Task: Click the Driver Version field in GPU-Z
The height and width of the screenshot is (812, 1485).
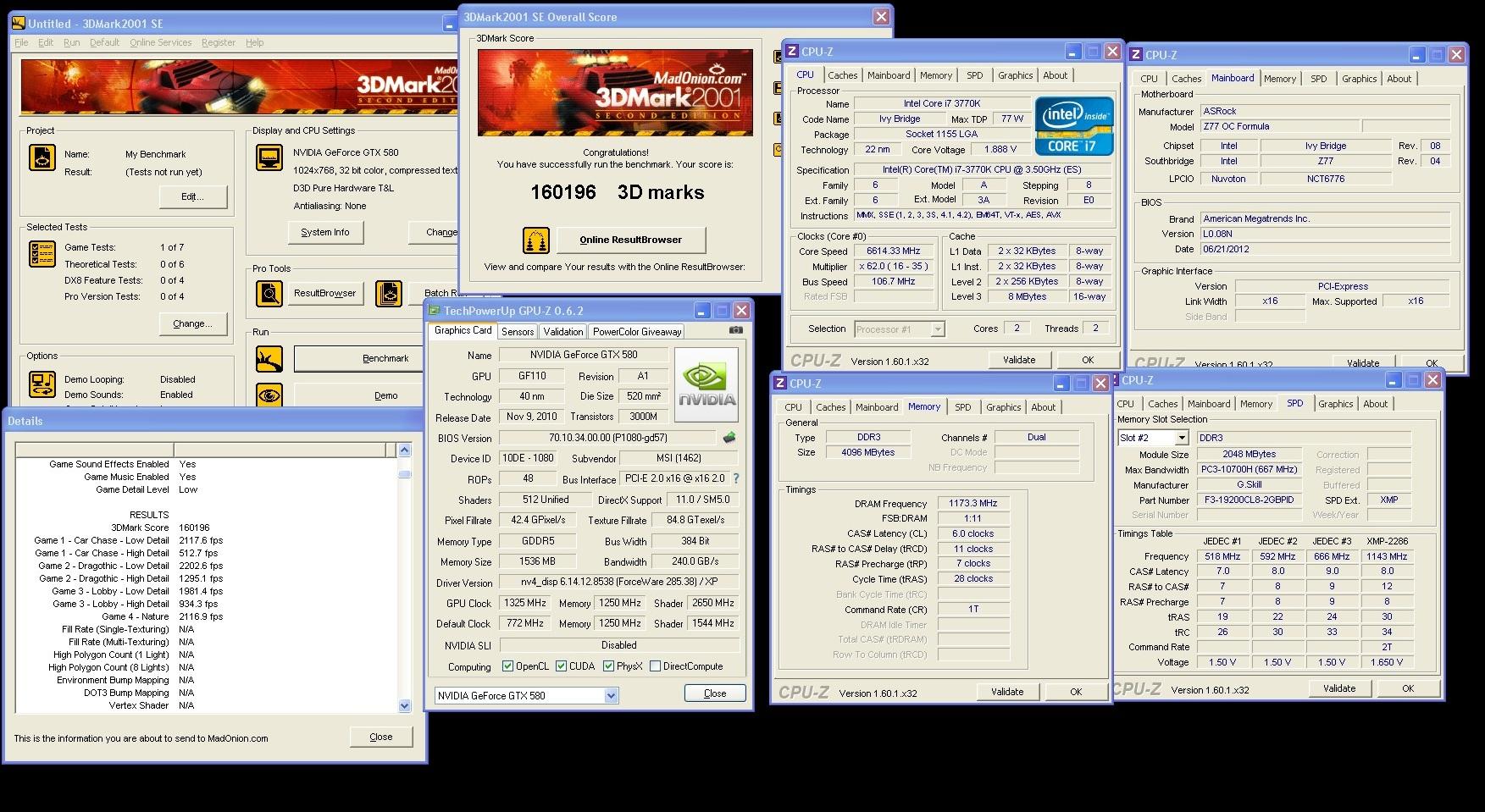Action: click(x=618, y=582)
